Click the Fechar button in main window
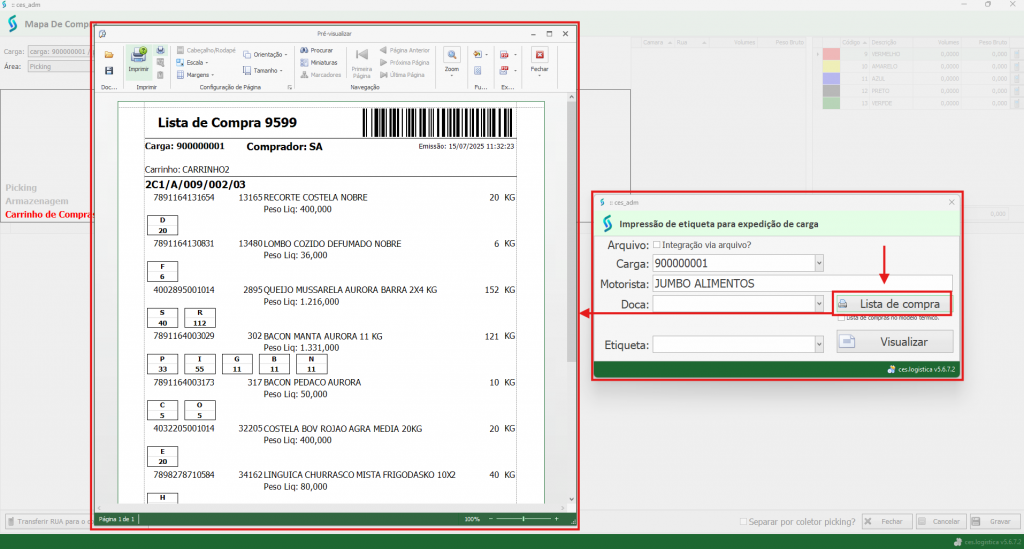This screenshot has width=1024, height=549. 887,522
